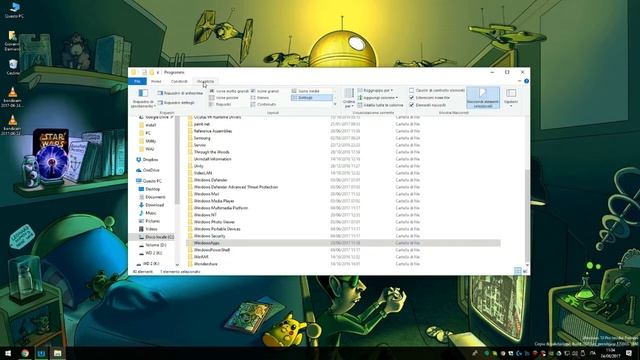The width and height of the screenshot is (640, 360).
Task: Select the Wondershare folder
Action: click(x=203, y=264)
